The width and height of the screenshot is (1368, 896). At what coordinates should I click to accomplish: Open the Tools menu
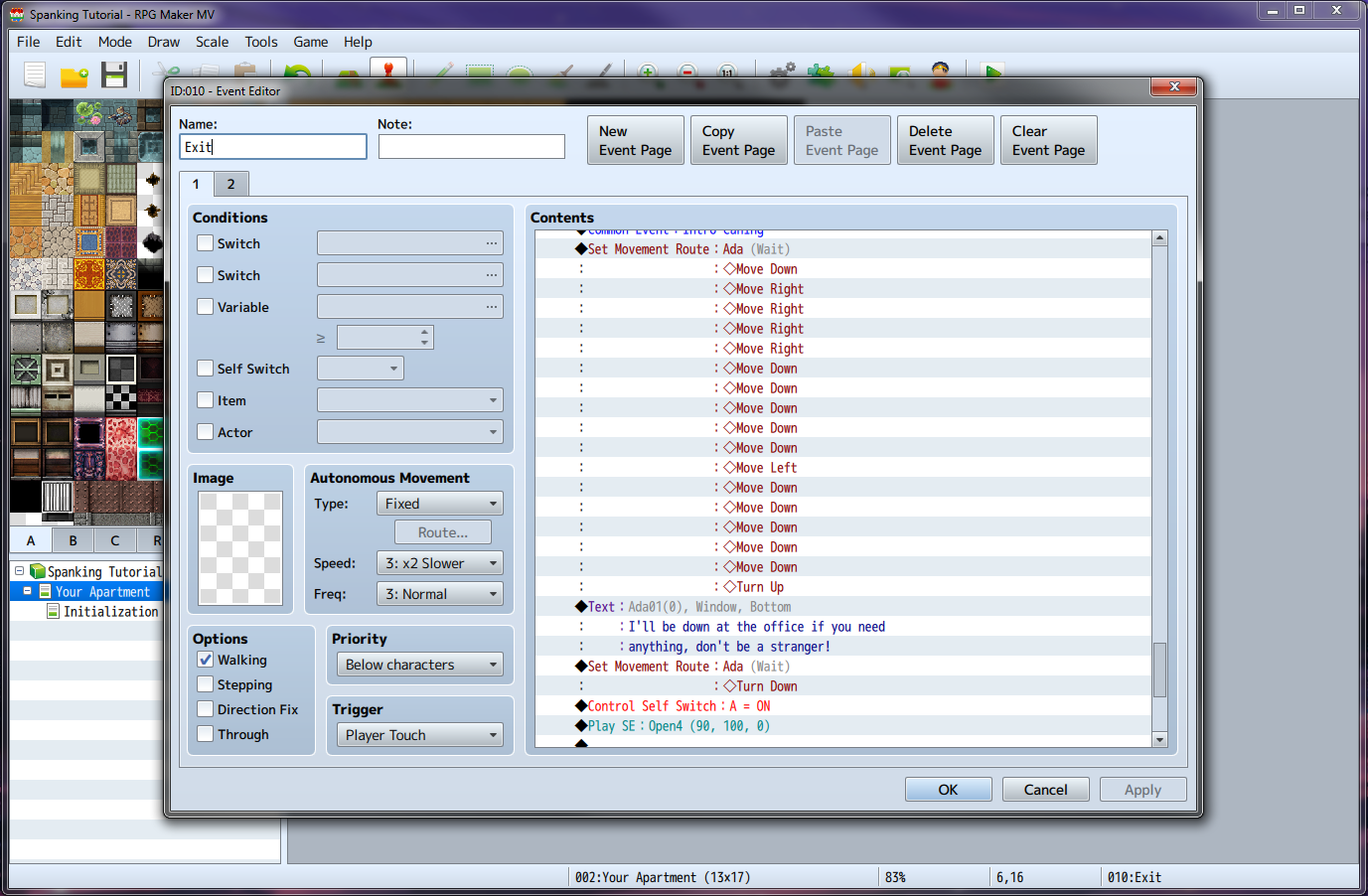click(261, 42)
